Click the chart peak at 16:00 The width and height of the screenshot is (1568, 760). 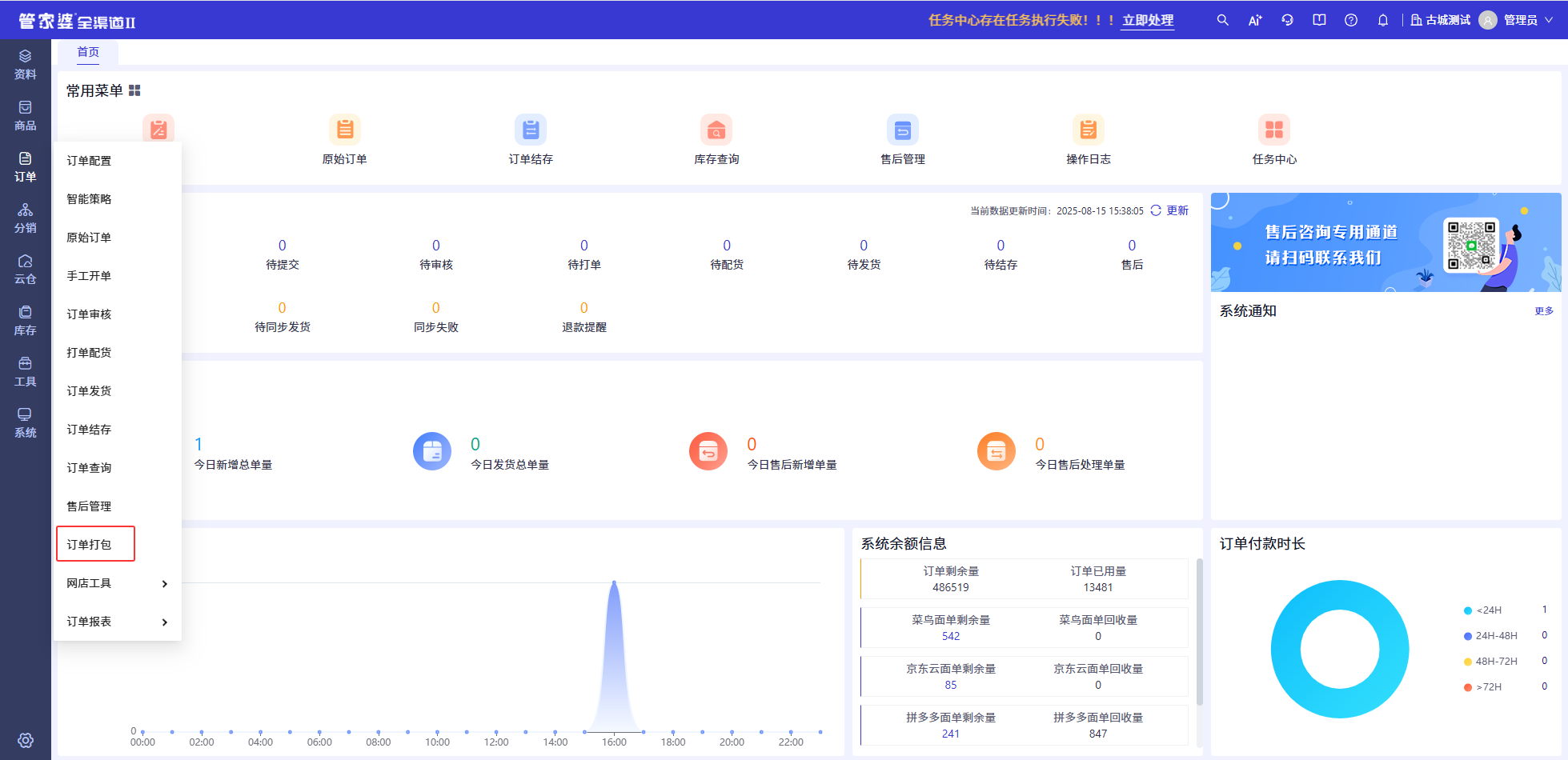[614, 582]
